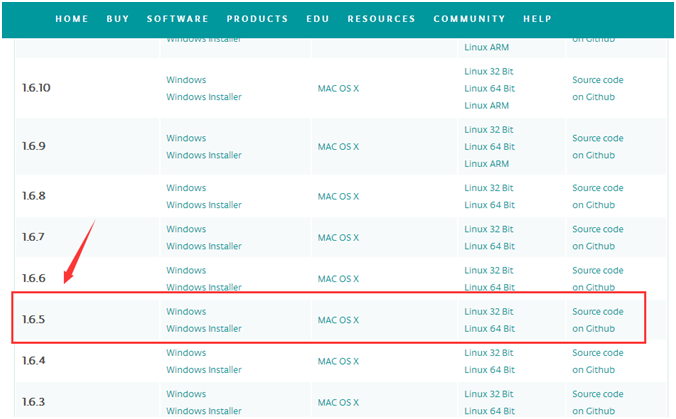Open Source code link for version 1.6.10
Screen dimensions: 676x419
[598, 80]
